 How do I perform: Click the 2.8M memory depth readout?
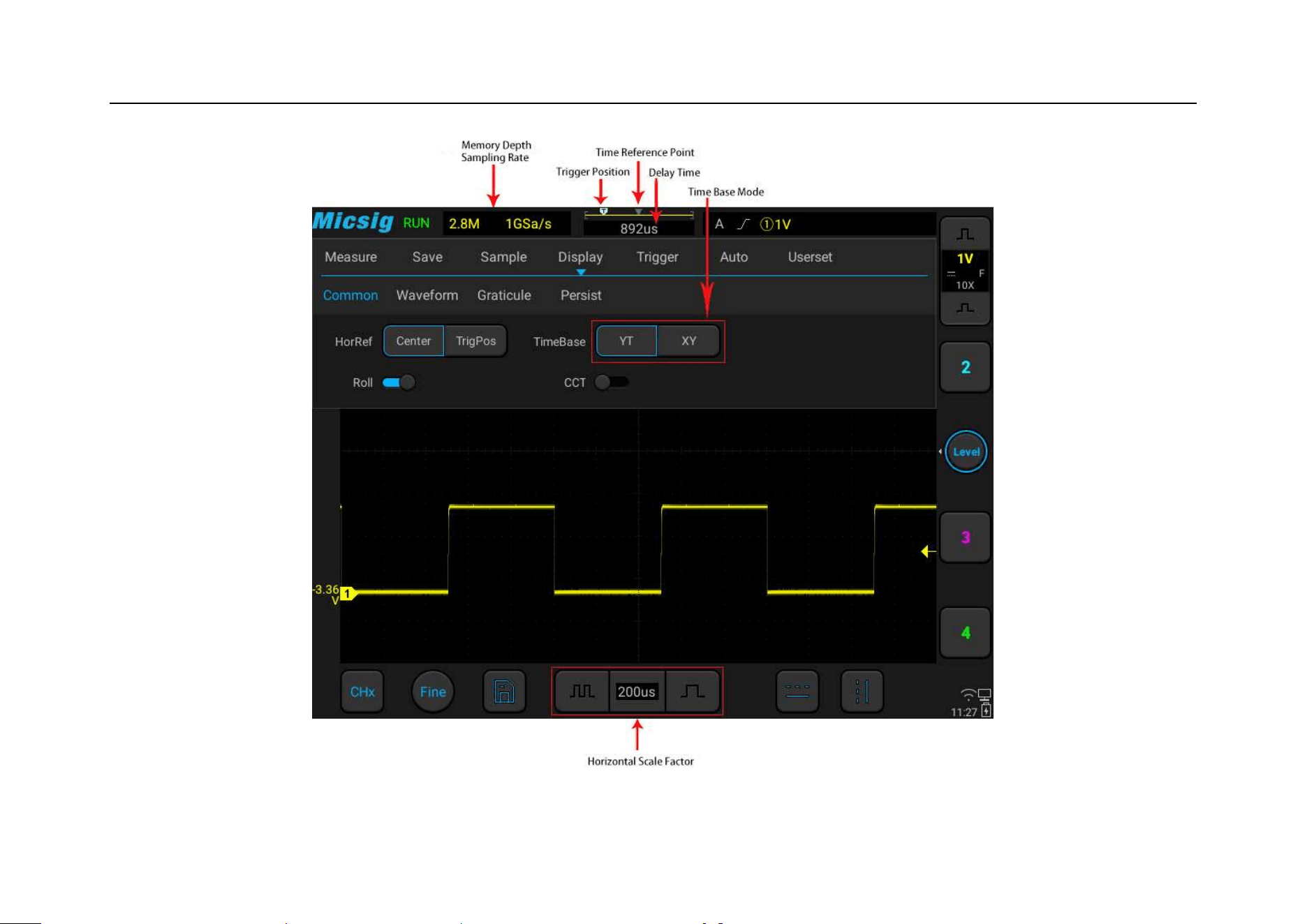point(464,224)
